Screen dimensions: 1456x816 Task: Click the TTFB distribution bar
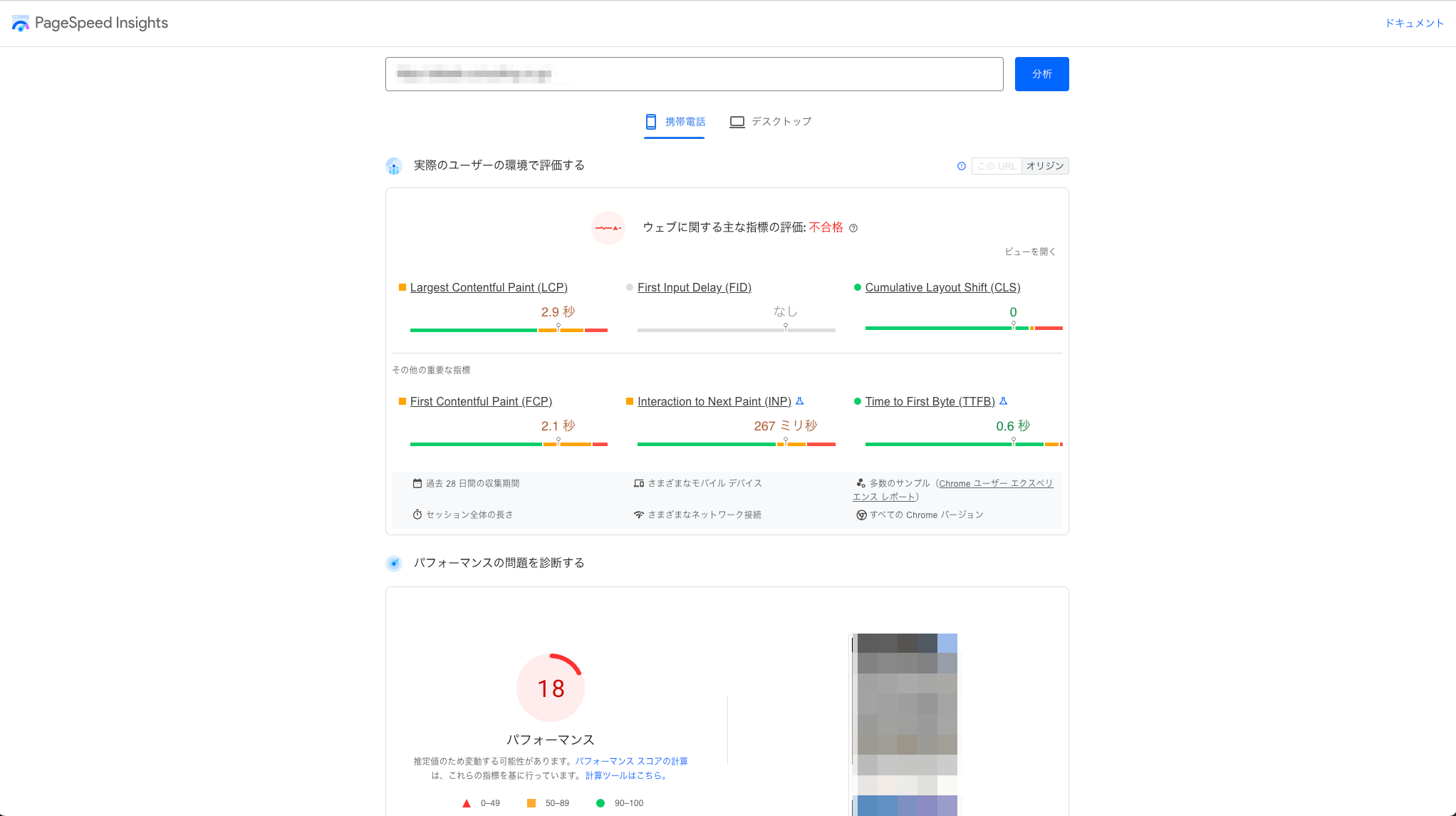point(964,444)
